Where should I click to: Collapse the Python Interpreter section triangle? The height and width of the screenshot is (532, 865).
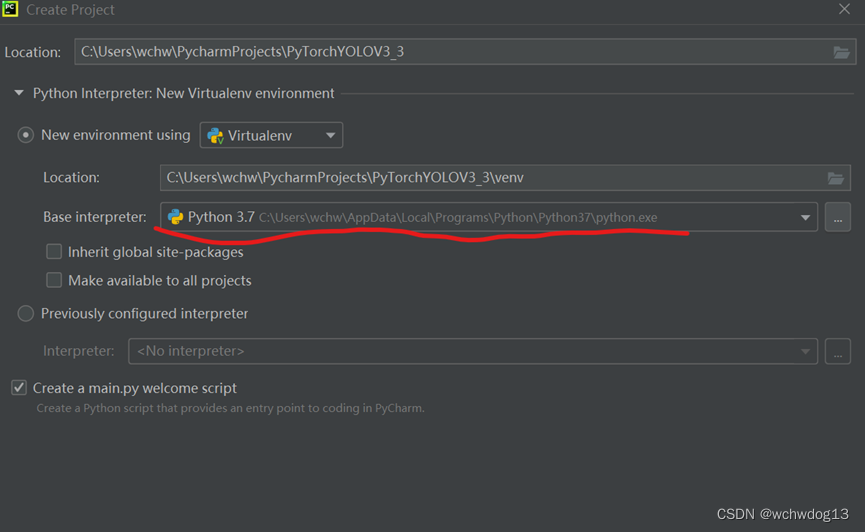(x=18, y=93)
